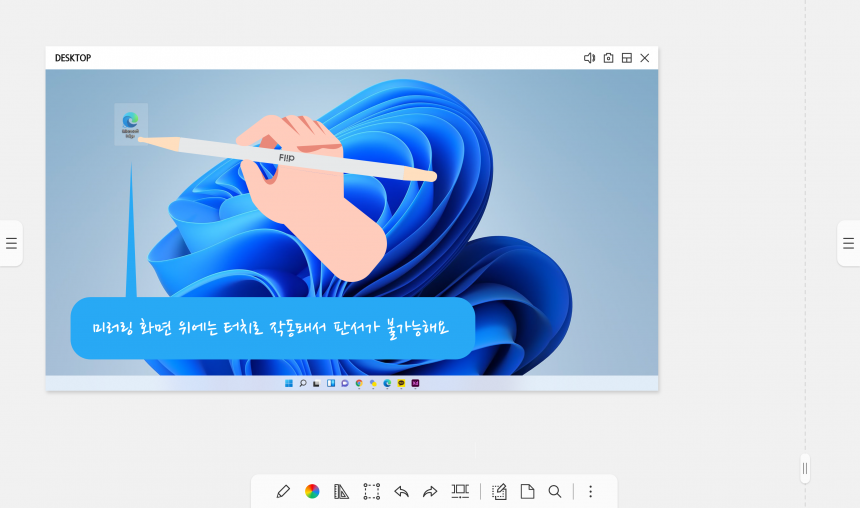The image size is (860, 508).
Task: Close the DESKTOP mirroring window
Action: pyautogui.click(x=645, y=58)
